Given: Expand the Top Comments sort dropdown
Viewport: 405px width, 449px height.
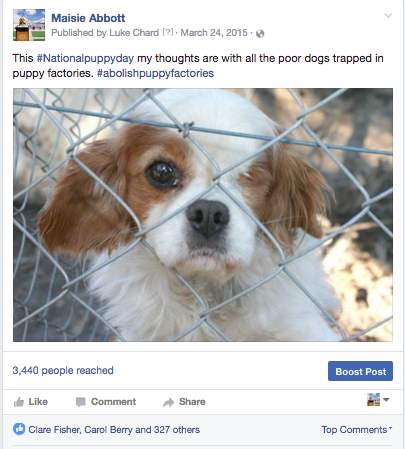Looking at the screenshot, I should (357, 430).
